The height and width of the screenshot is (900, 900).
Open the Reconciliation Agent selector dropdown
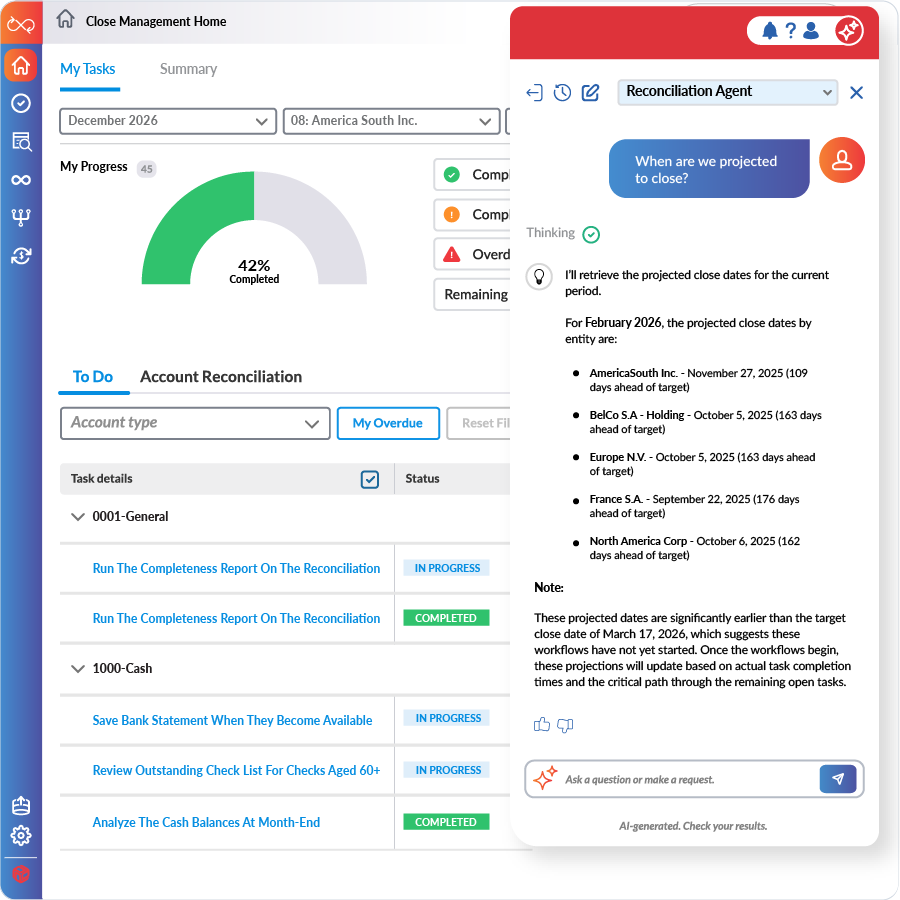[x=727, y=92]
